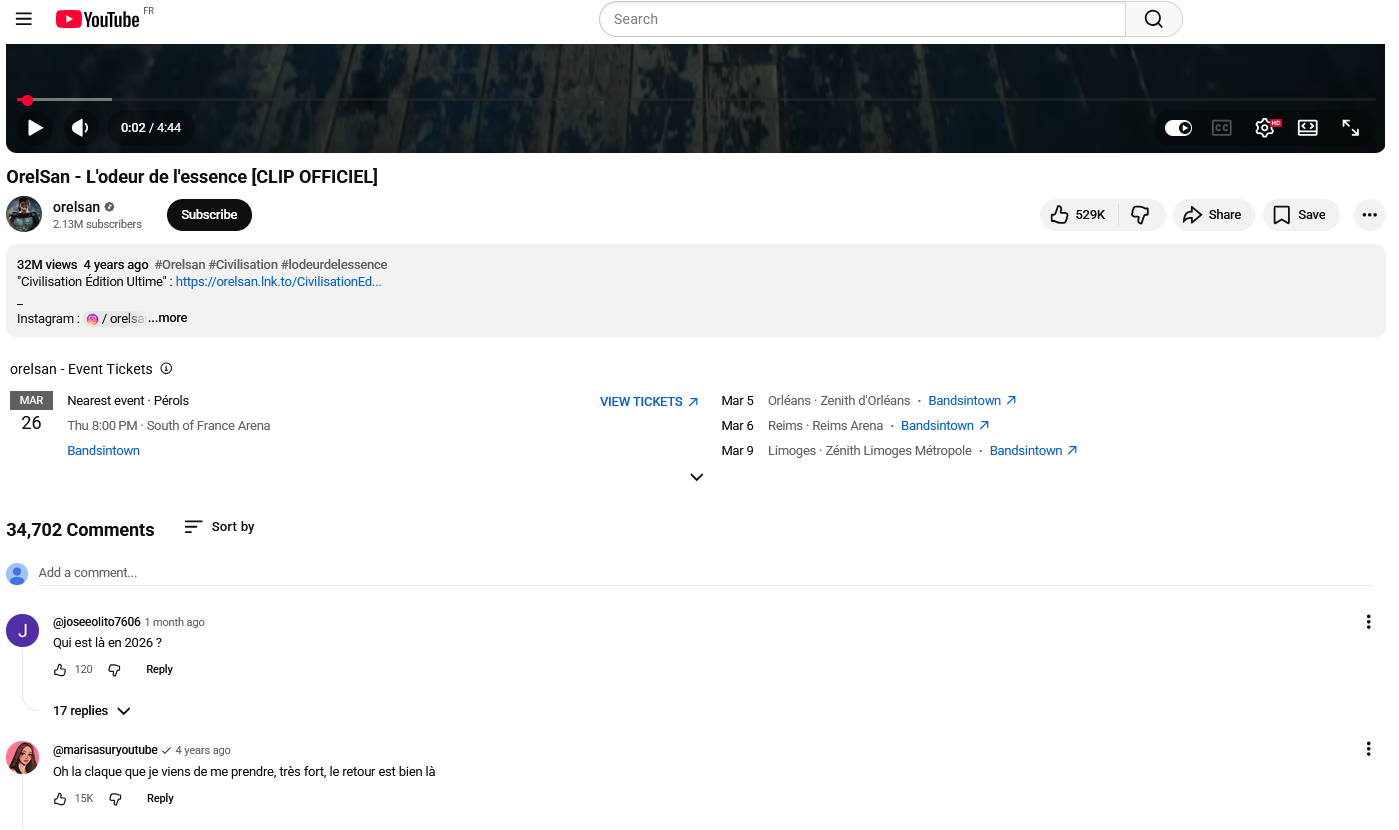Toggle the autoplay switch
Viewport: 1399px width, 830px height.
pyautogui.click(x=1178, y=128)
